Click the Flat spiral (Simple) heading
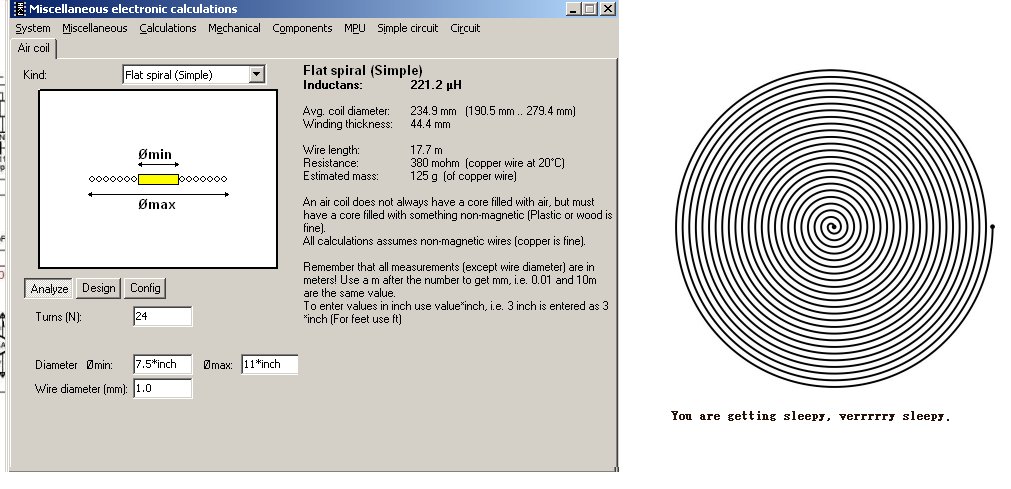 pyautogui.click(x=363, y=70)
